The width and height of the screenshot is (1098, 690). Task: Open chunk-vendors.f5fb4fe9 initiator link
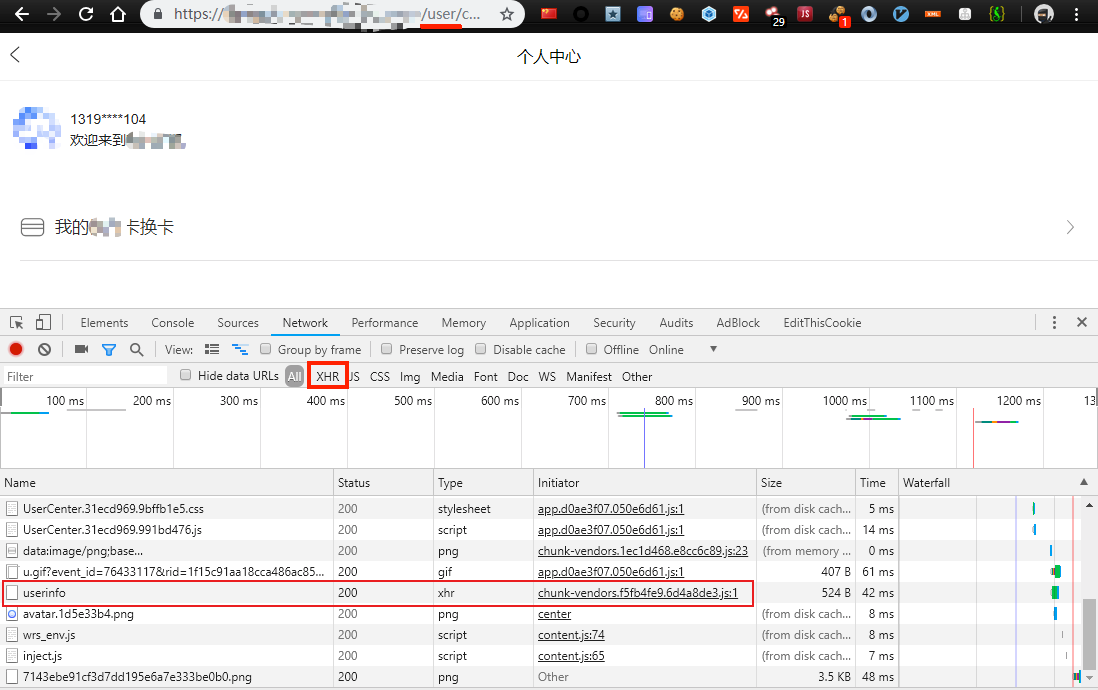tap(637, 593)
